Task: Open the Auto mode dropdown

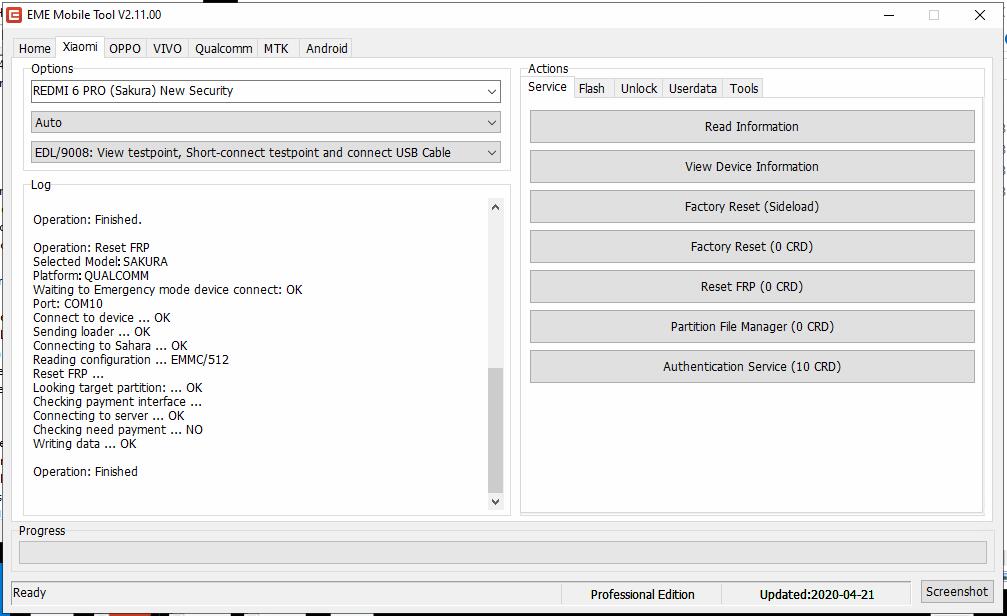Action: coord(265,122)
